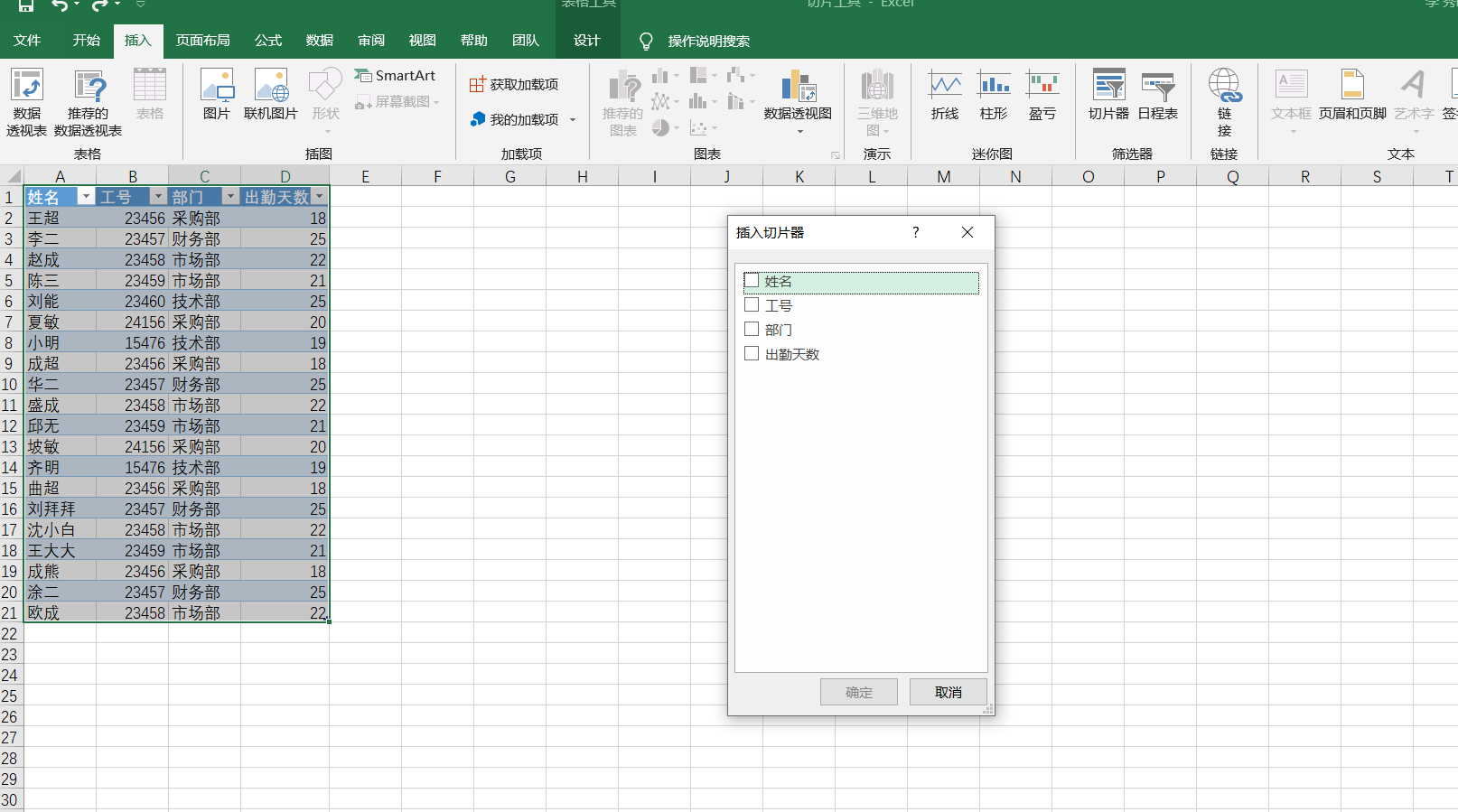Switch to the 开始 (Home) tab

(x=87, y=41)
